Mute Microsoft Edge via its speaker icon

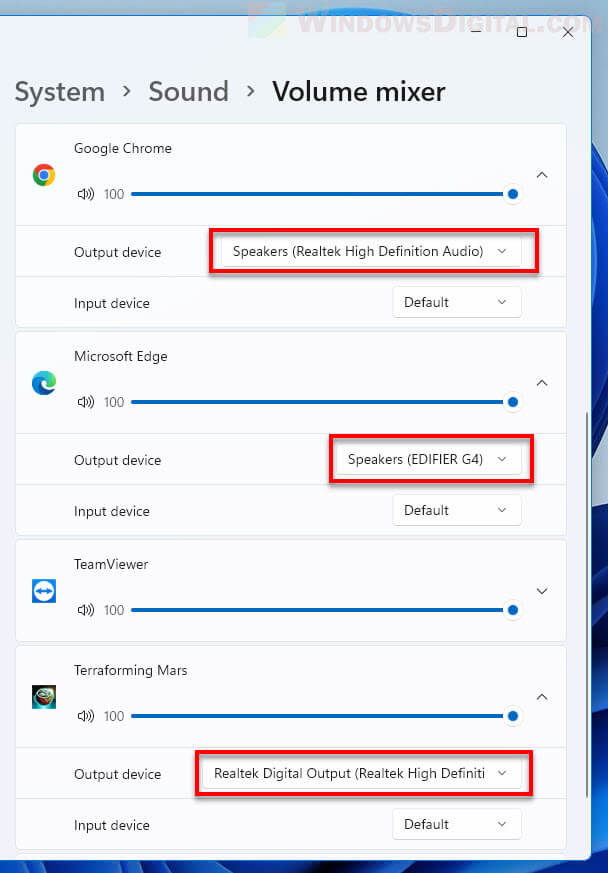click(x=86, y=402)
